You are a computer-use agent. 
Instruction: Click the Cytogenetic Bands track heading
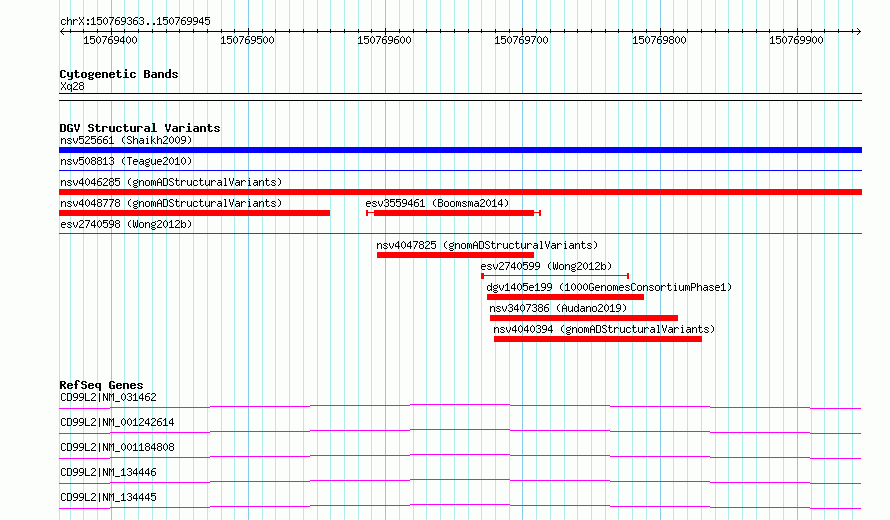click(119, 74)
